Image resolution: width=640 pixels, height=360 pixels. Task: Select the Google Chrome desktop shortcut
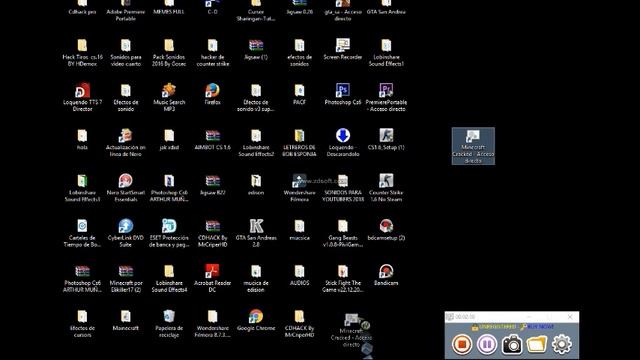[256, 320]
